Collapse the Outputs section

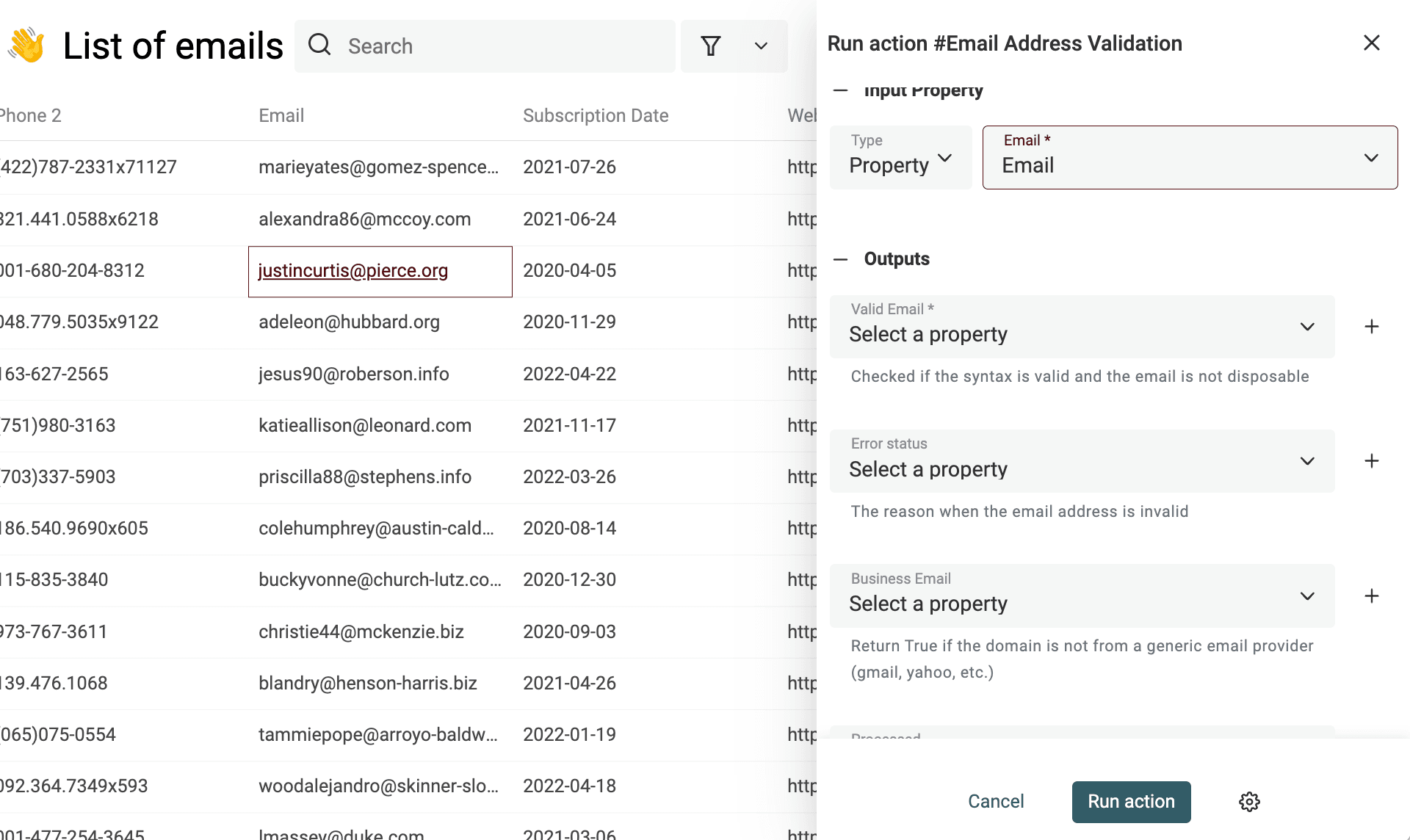tap(841, 258)
